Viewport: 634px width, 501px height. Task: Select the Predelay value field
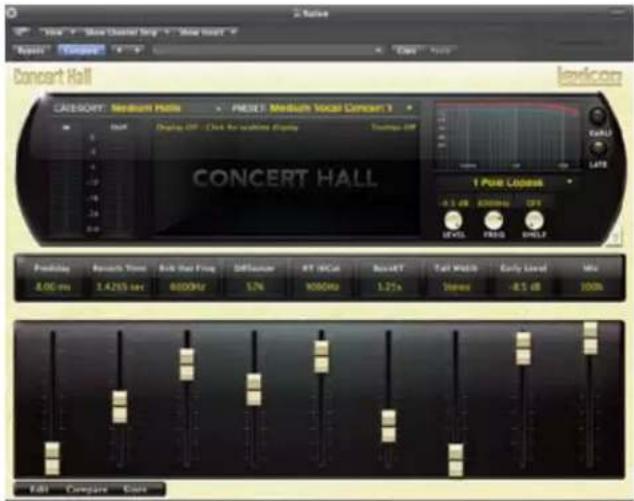[x=53, y=287]
